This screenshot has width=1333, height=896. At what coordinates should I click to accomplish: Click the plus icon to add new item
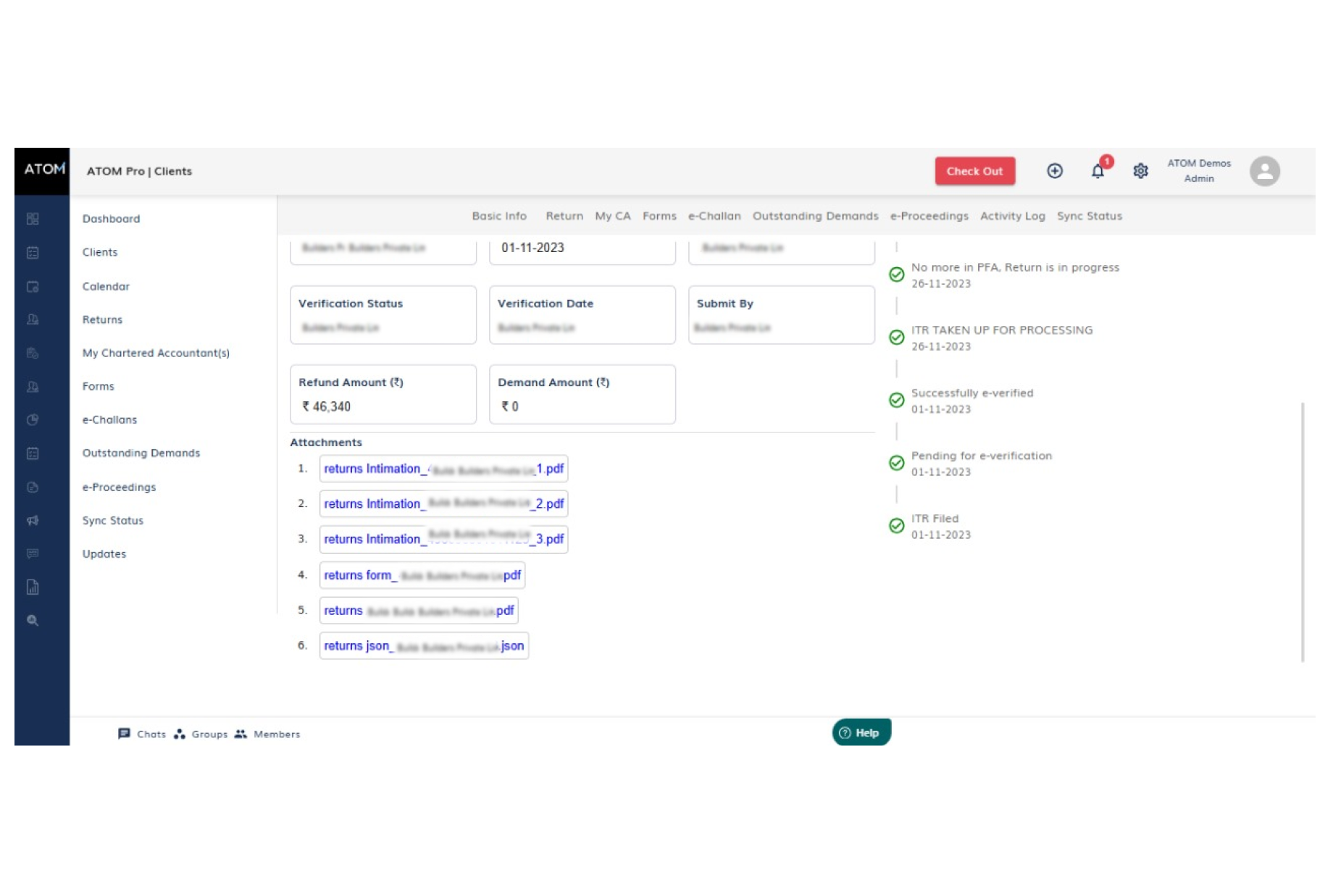coord(1055,171)
